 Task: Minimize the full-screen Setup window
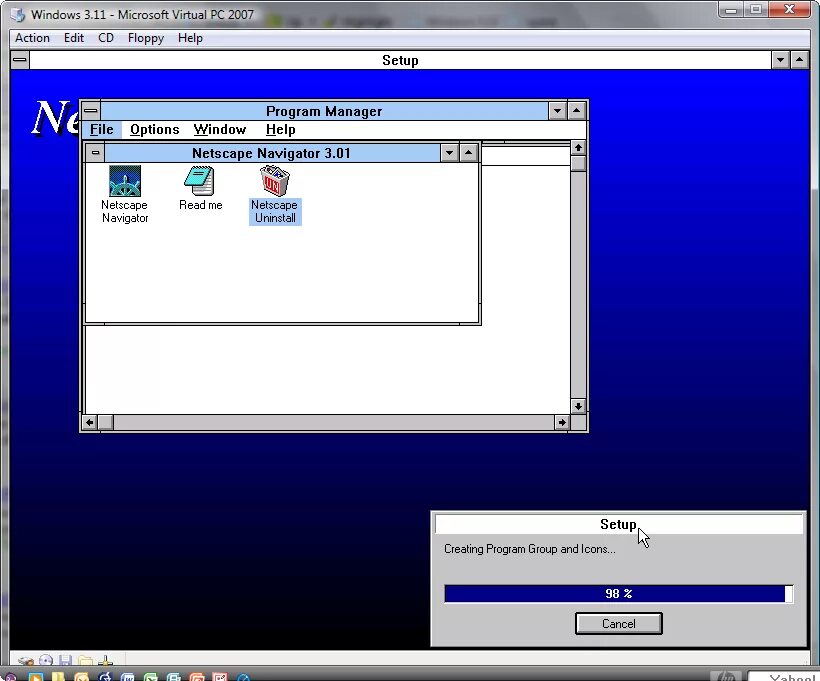point(780,60)
